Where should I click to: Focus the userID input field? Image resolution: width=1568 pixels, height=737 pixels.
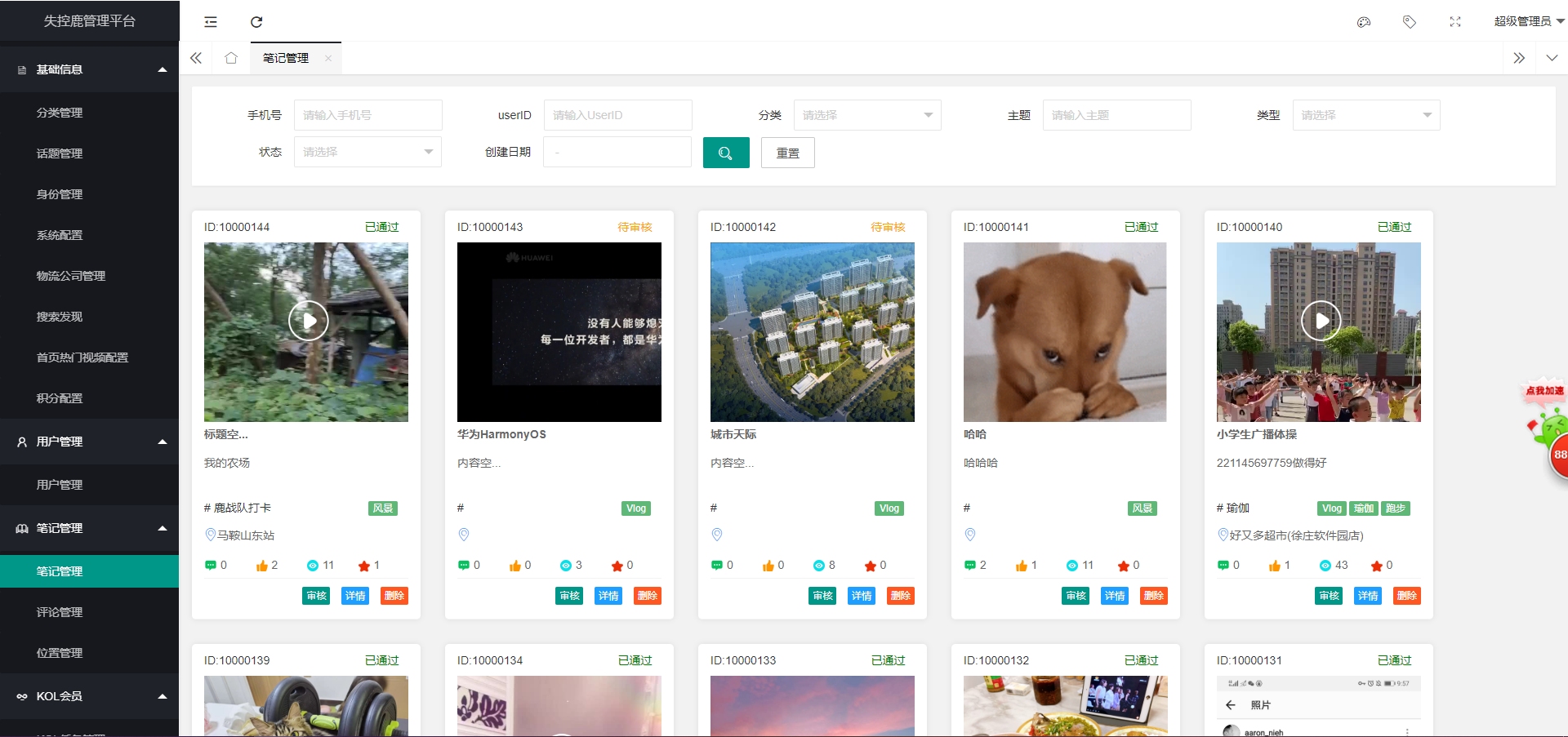(x=618, y=115)
